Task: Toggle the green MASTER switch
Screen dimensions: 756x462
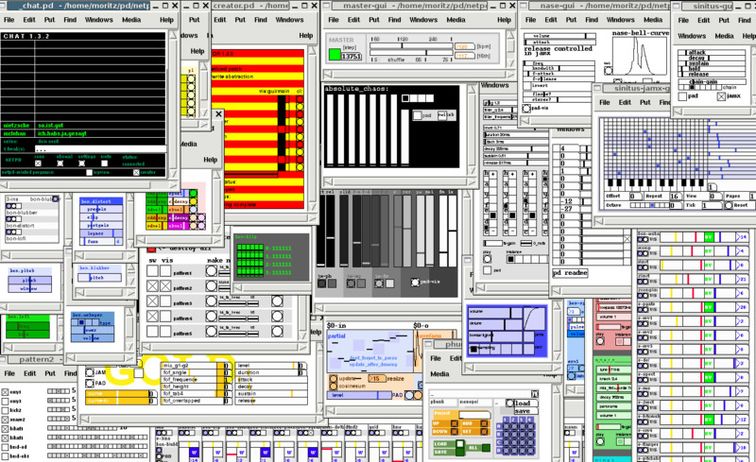Action: tap(335, 54)
